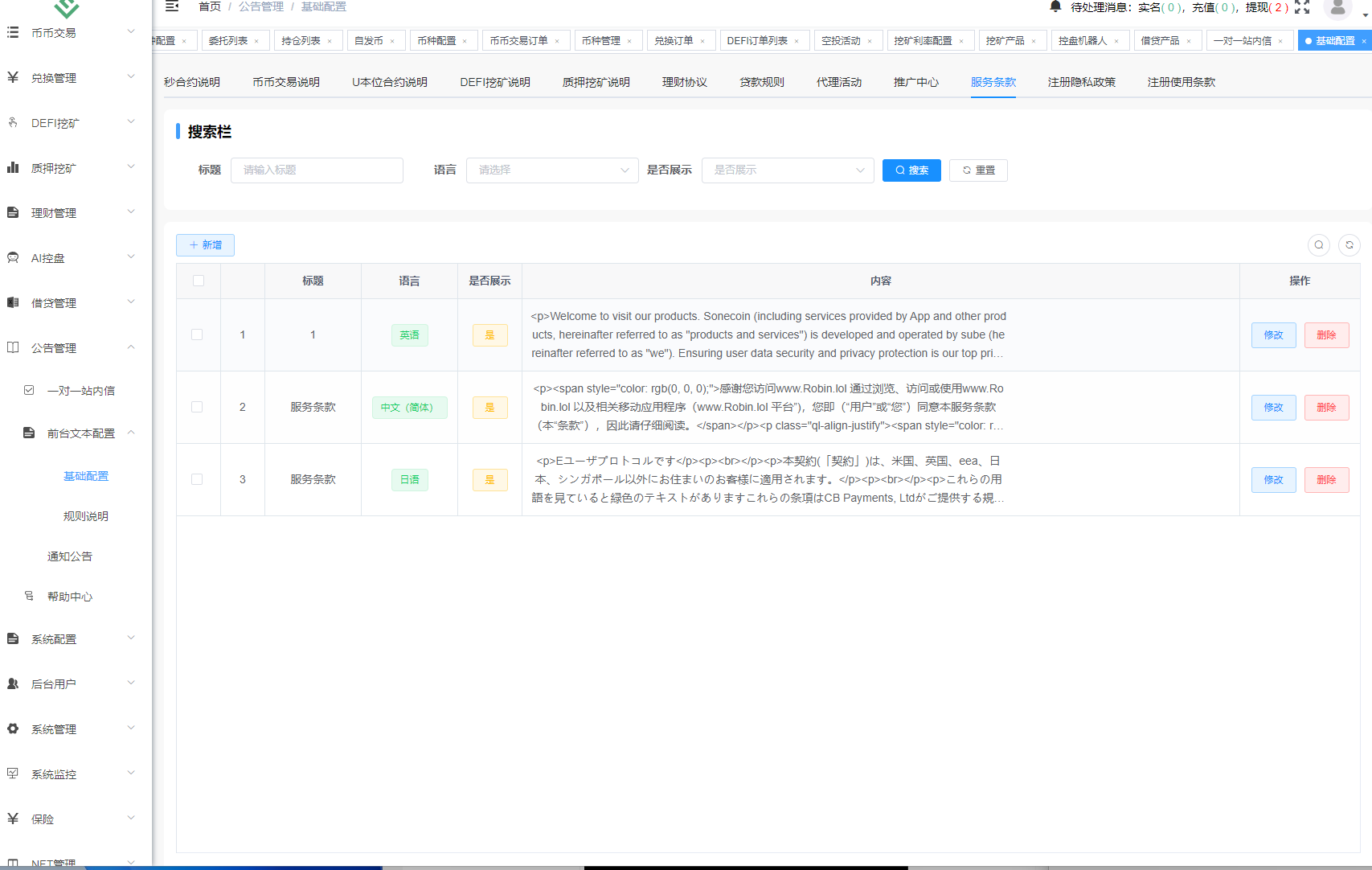The width and height of the screenshot is (1372, 870).
Task: Click 删除 for row 1
Action: (1326, 335)
